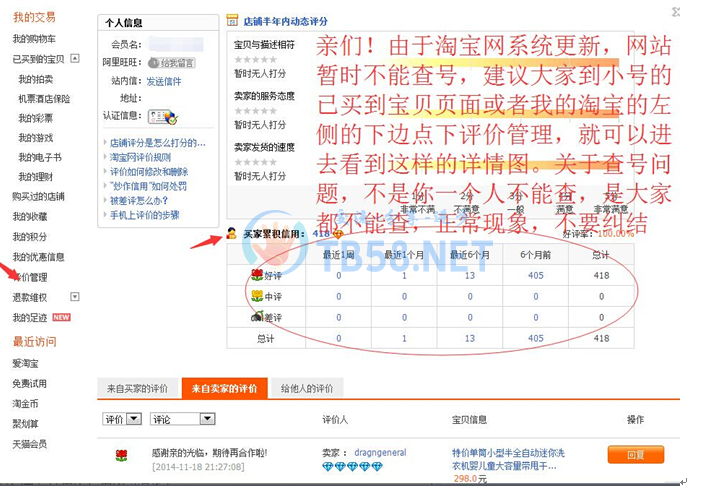Click the black flower icon beside 差评
Viewport: 726px width, 486px height.
click(x=257, y=317)
